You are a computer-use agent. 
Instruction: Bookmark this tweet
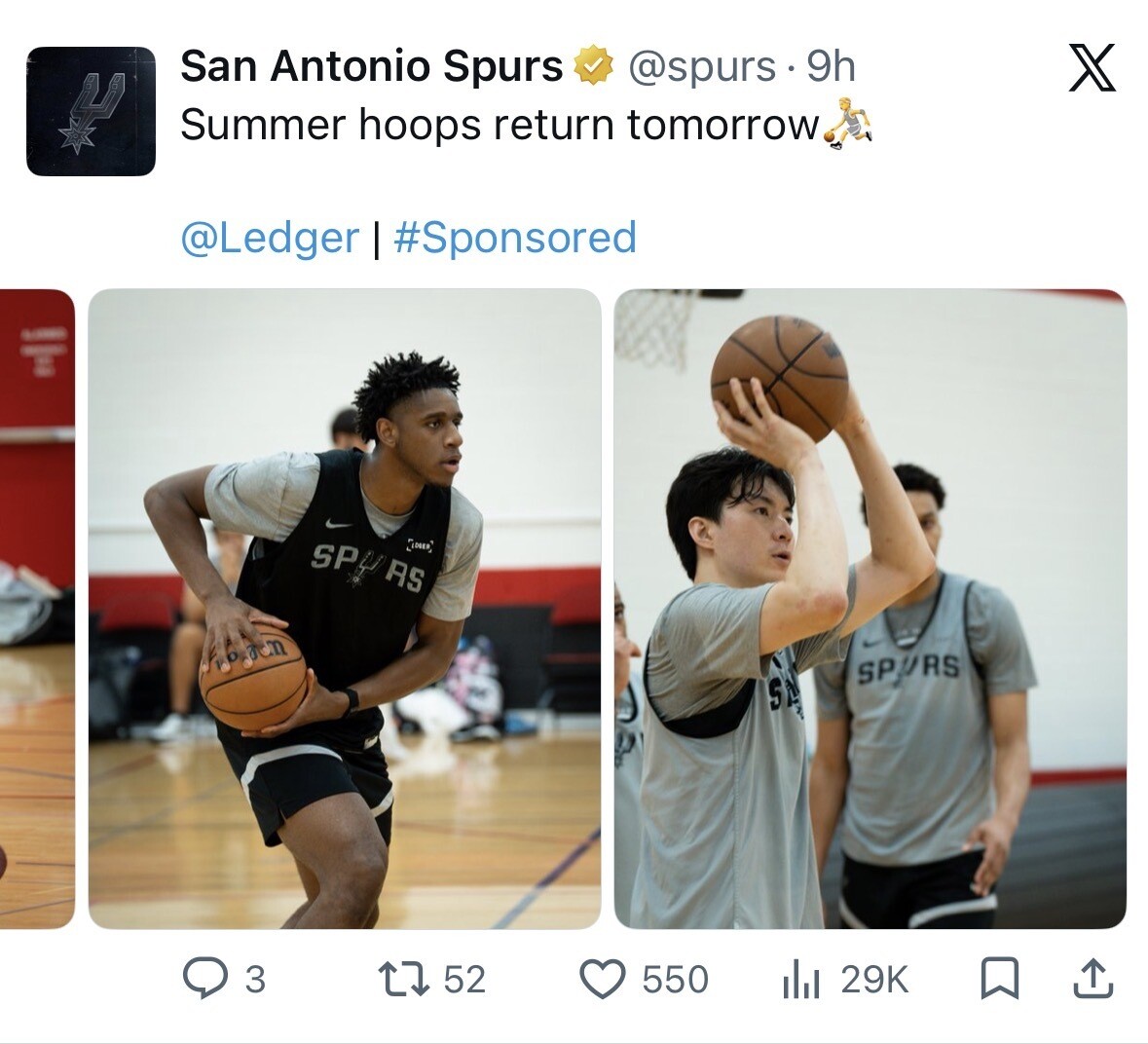(x=999, y=979)
